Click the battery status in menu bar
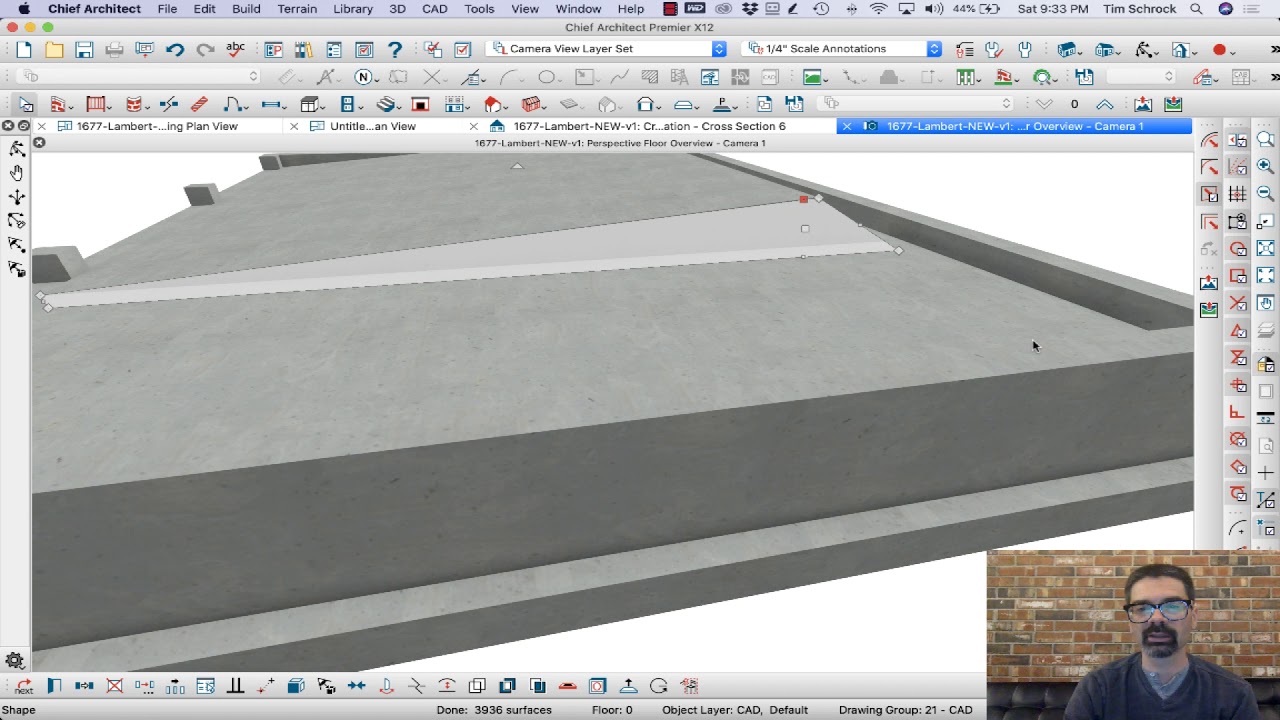The image size is (1280, 720). [978, 9]
